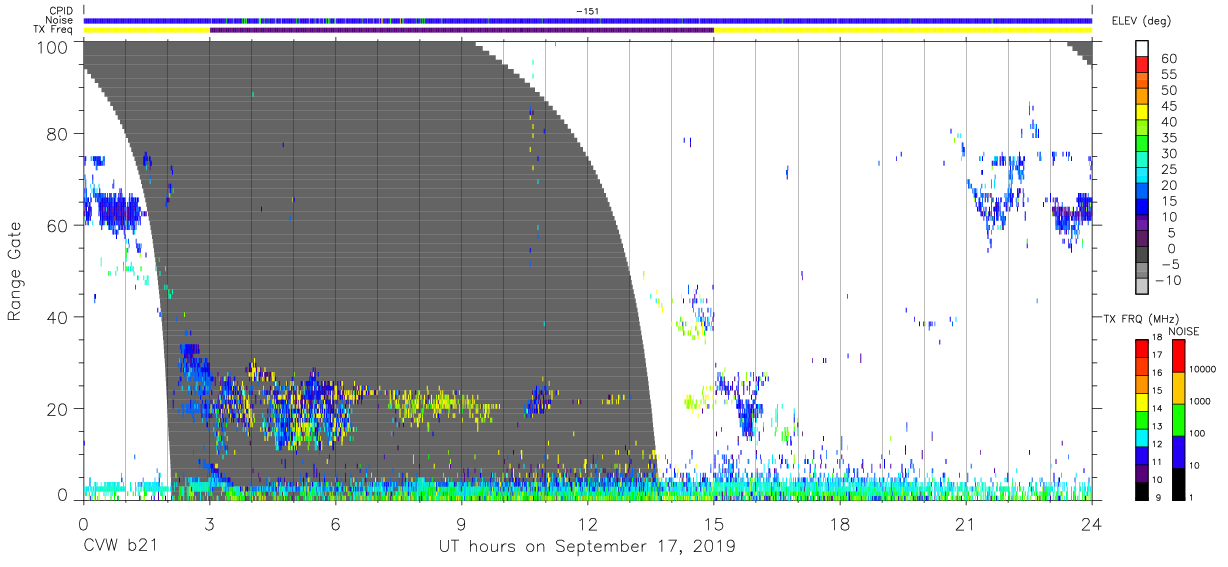Pick TX frequency band between 15 and 16
The image size is (1228, 567).
click(1142, 384)
